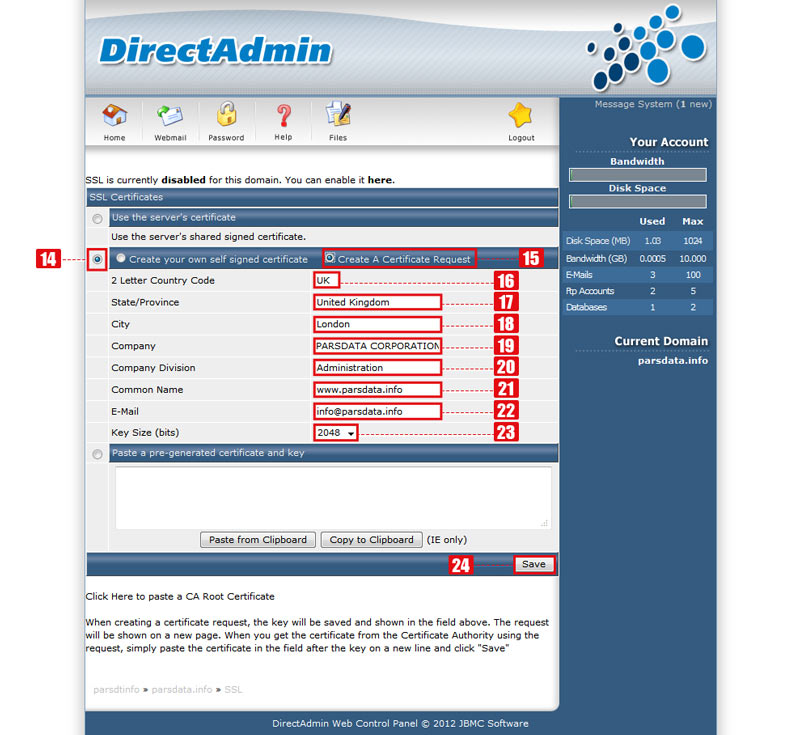Click the Disk Space used value 1.03
This screenshot has width=800, height=735.
pyautogui.click(x=653, y=241)
